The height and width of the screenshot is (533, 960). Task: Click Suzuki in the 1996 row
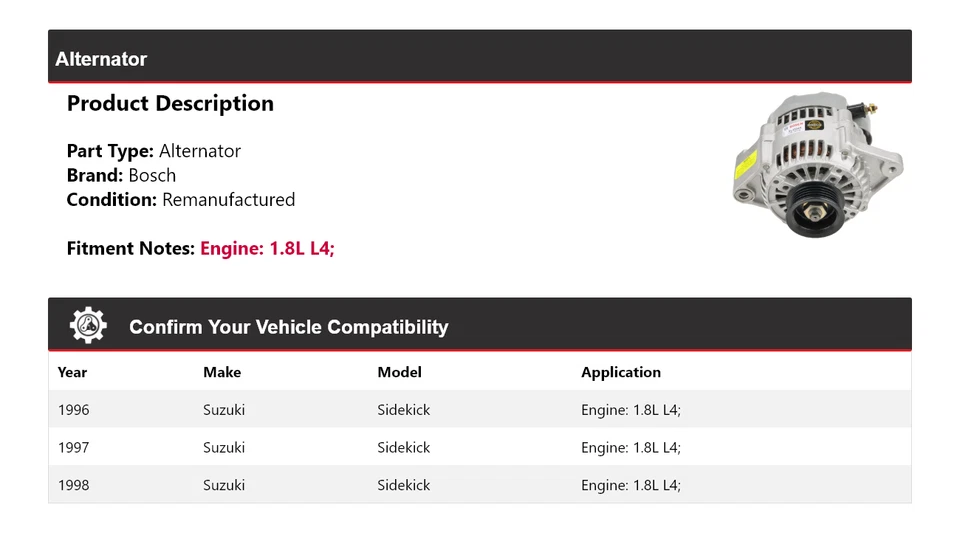tap(224, 410)
